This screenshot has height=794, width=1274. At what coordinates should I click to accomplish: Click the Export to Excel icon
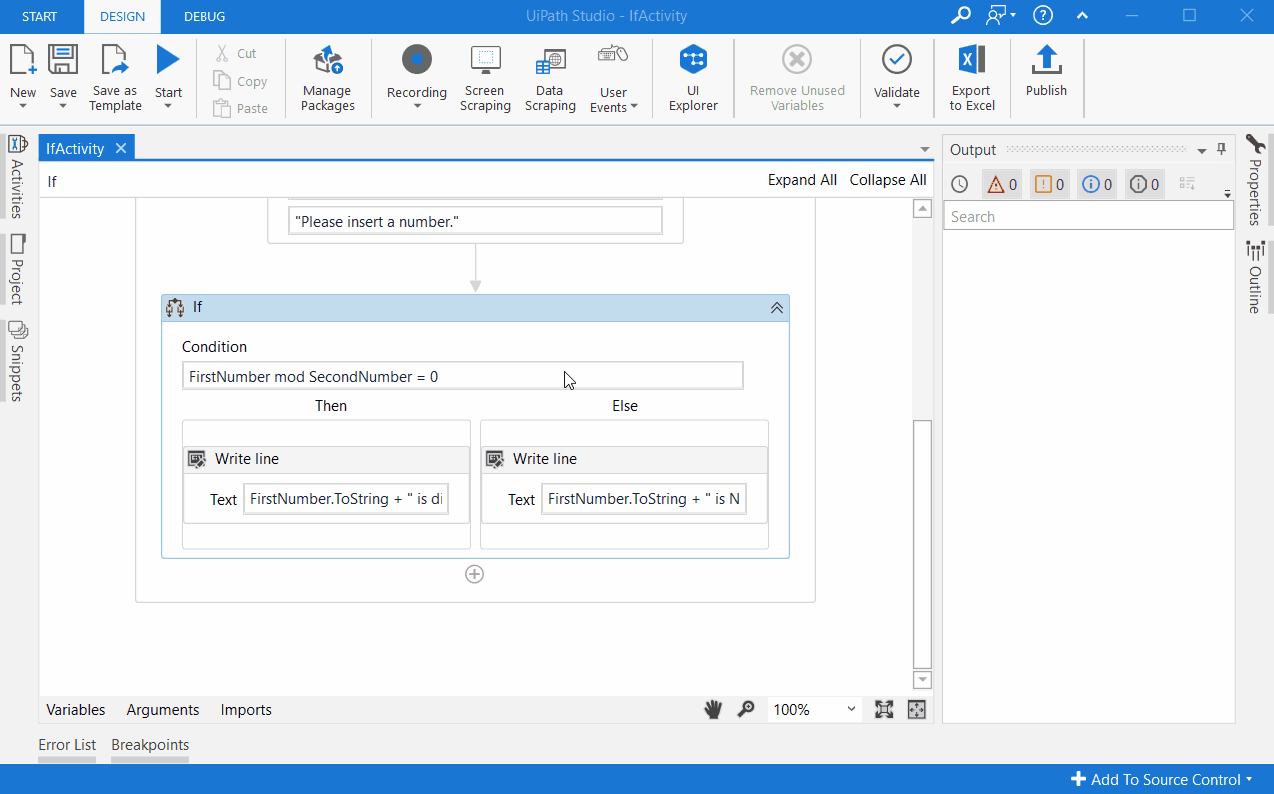tap(971, 62)
